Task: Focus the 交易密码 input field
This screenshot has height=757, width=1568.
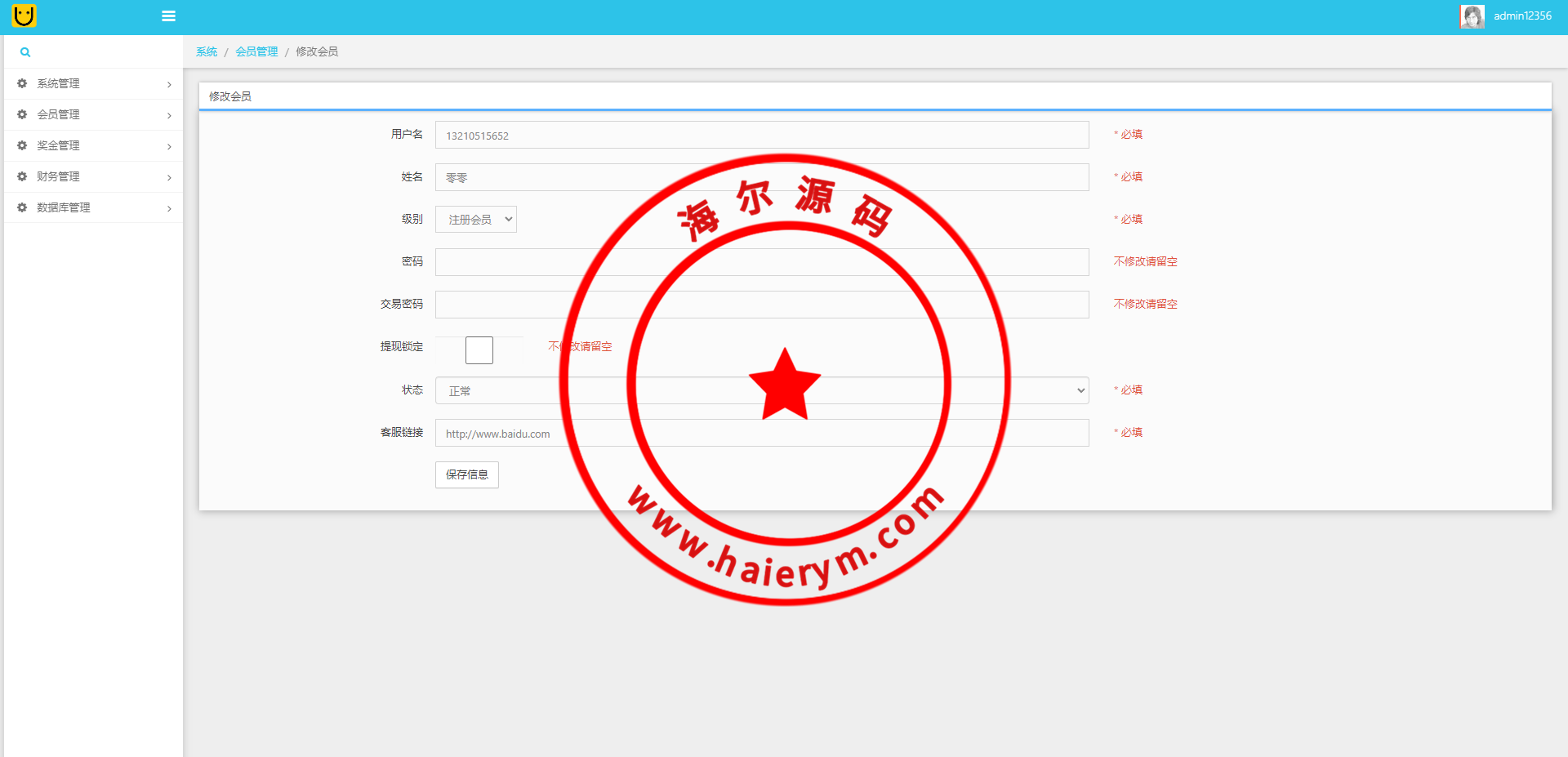Action: tap(761, 305)
